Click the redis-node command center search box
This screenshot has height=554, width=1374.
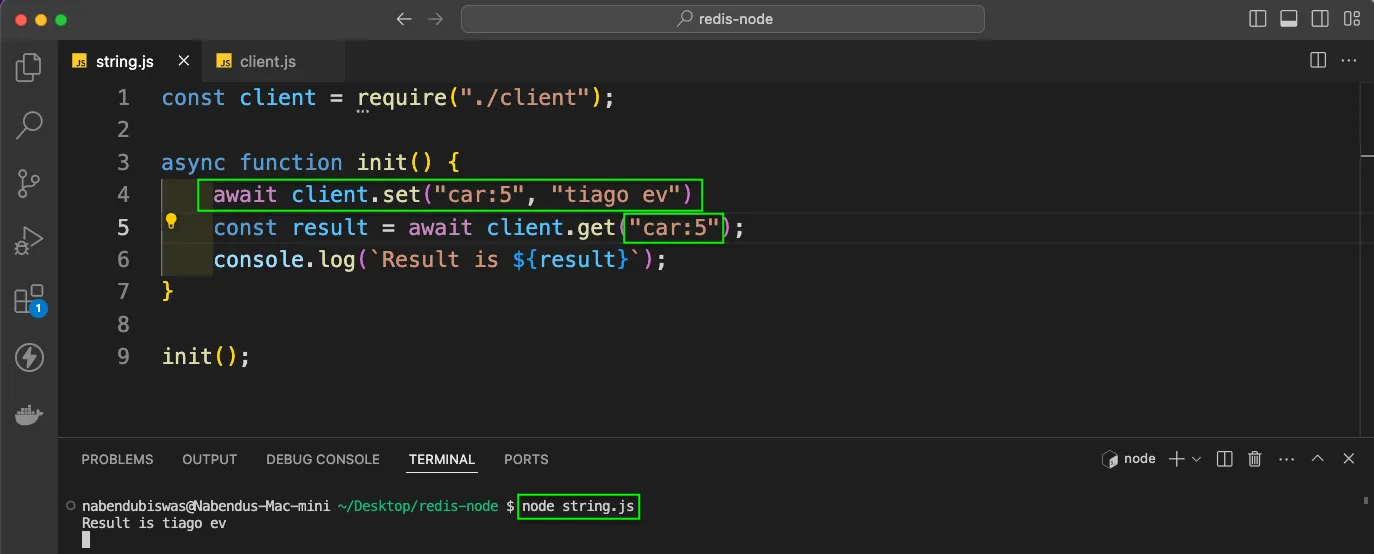(x=723, y=19)
